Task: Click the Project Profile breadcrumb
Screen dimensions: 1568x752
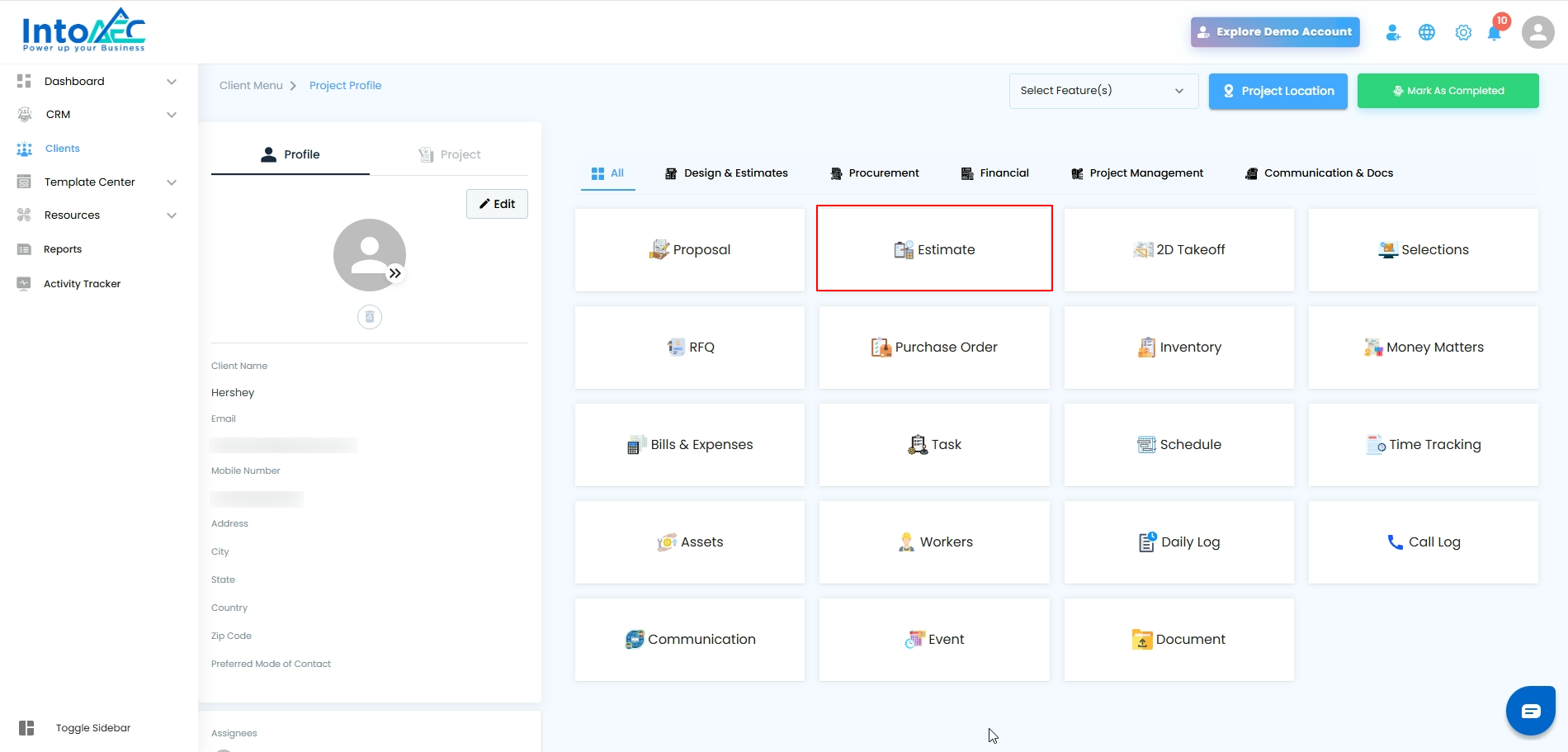Action: 345,85
